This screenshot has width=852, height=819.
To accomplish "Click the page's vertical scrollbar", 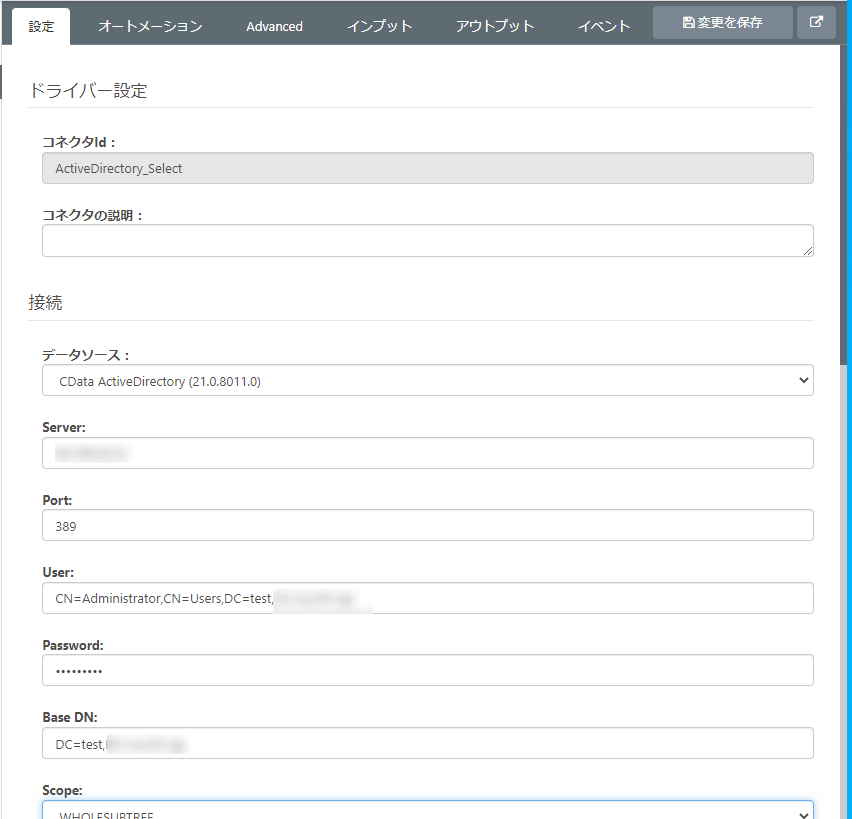I will 845,200.
